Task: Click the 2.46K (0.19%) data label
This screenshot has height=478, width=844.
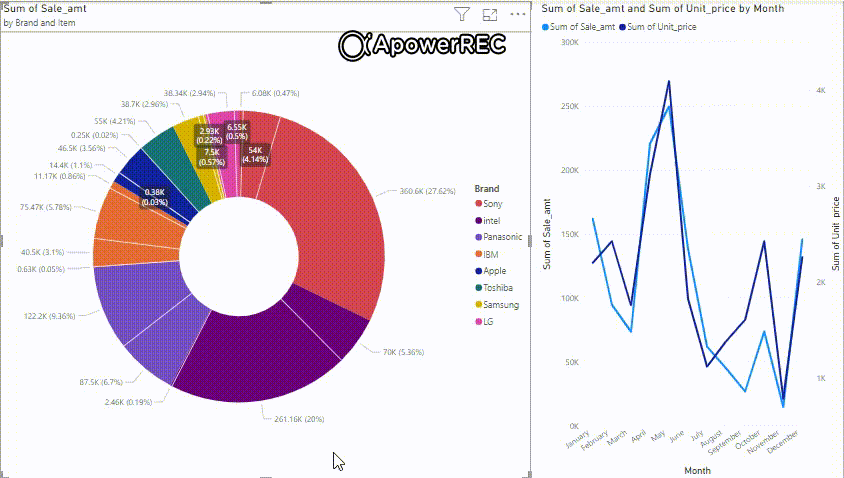Action: 129,402
